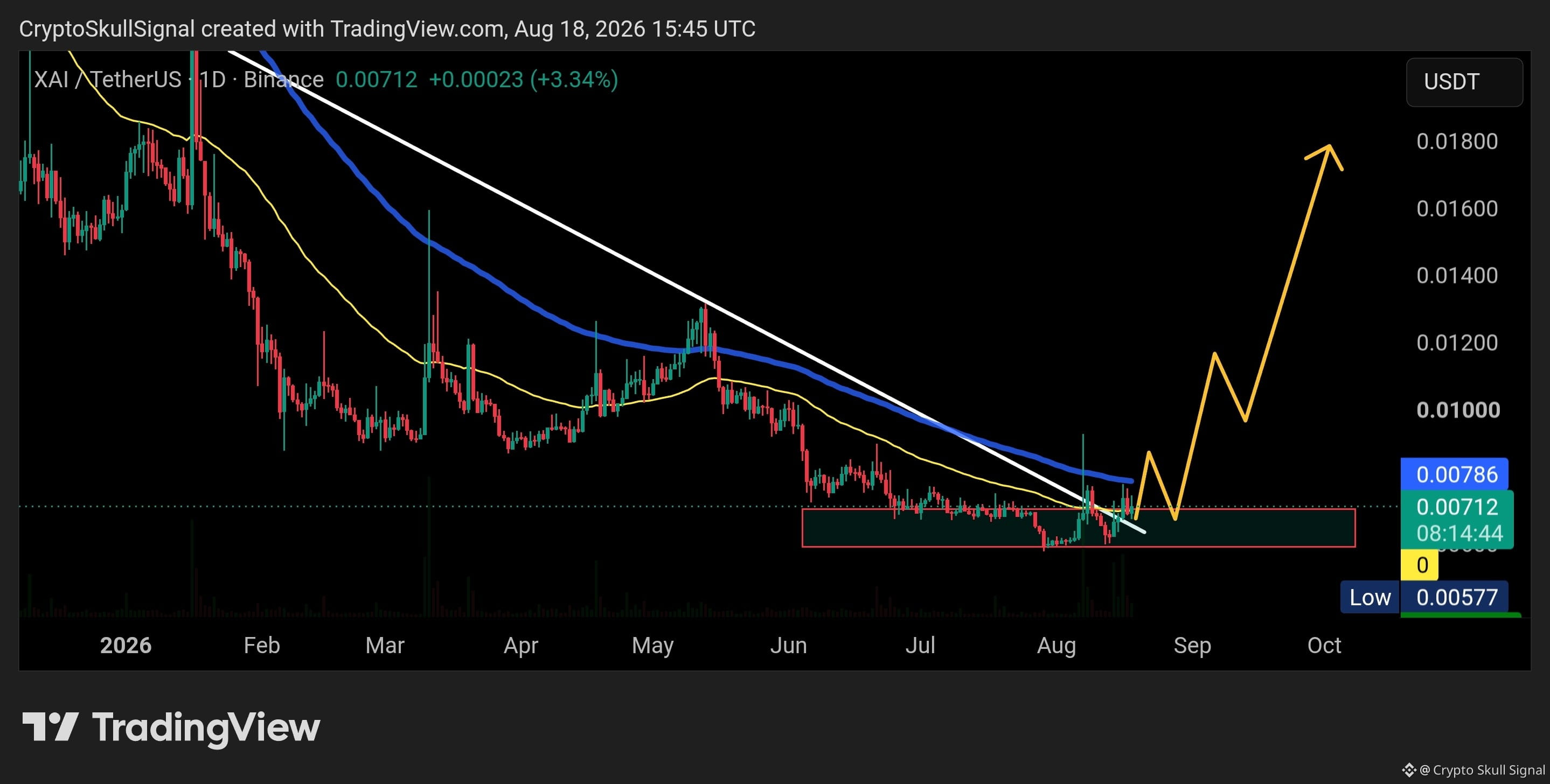Open the USDT currency selector
The height and width of the screenshot is (784, 1550).
tap(1464, 82)
